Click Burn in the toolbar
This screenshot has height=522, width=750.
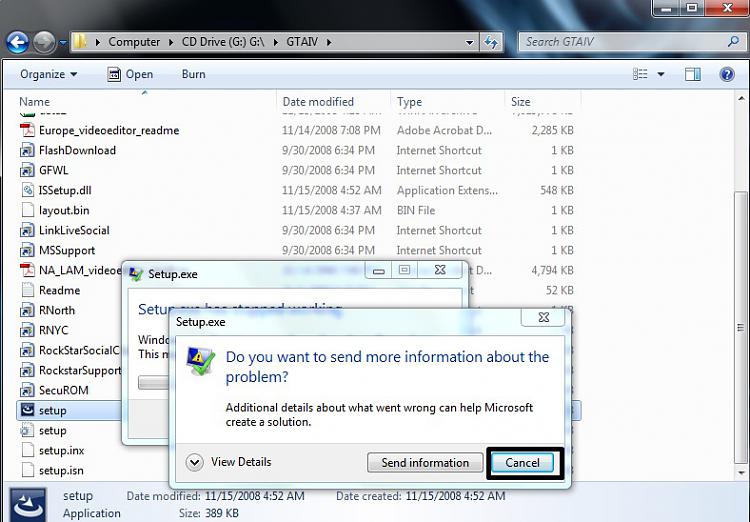[194, 74]
